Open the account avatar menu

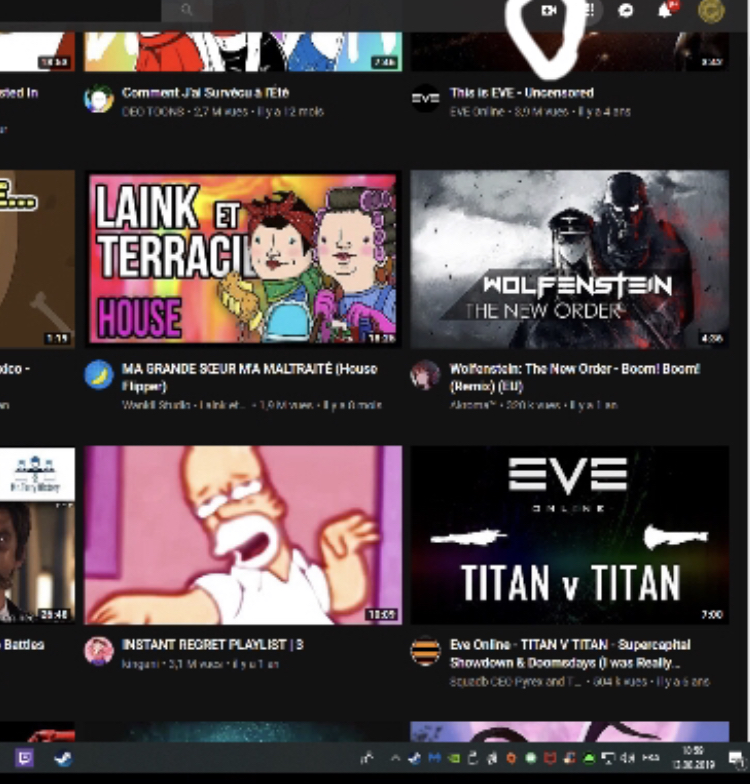tap(711, 11)
